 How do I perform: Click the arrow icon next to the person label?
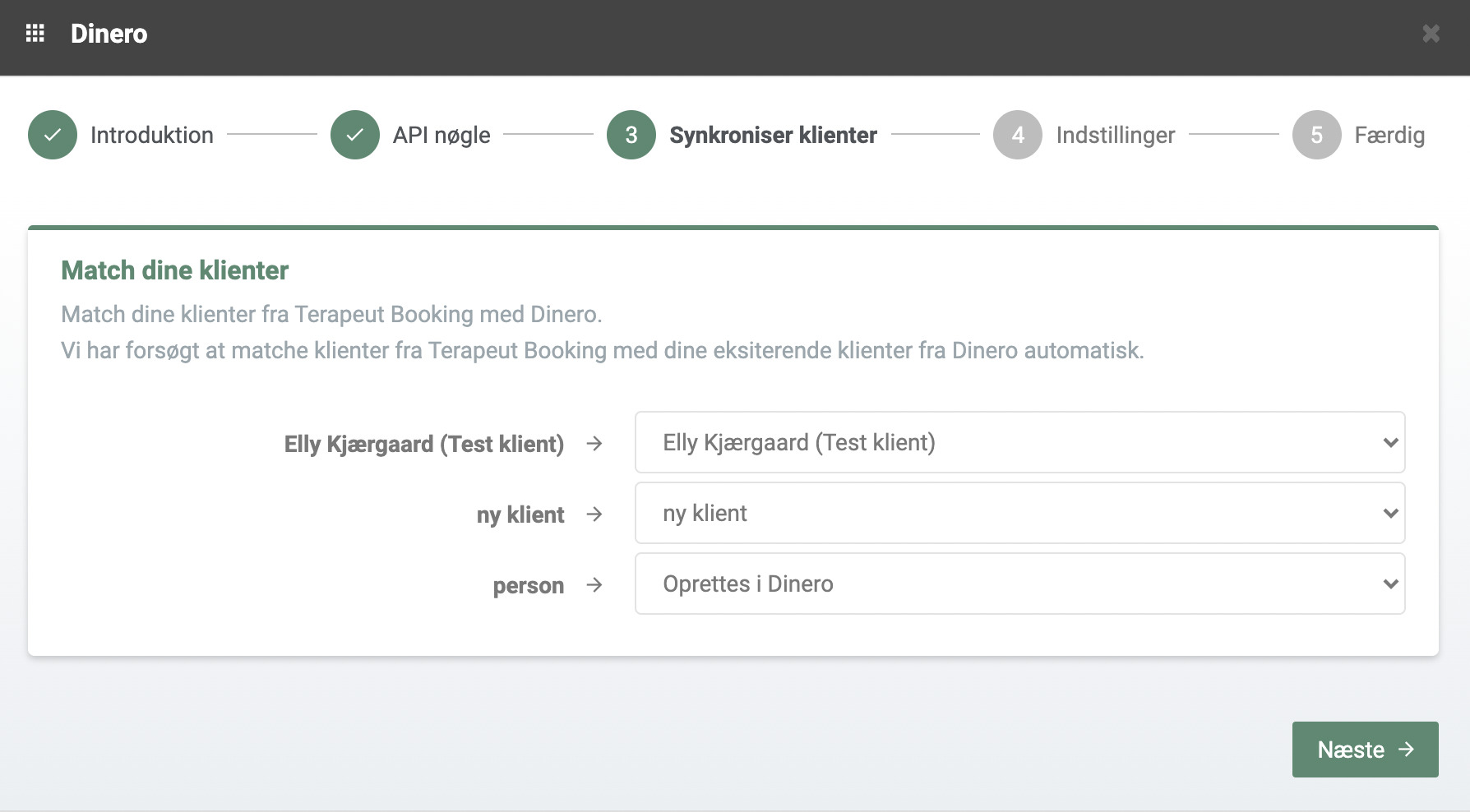(x=594, y=585)
